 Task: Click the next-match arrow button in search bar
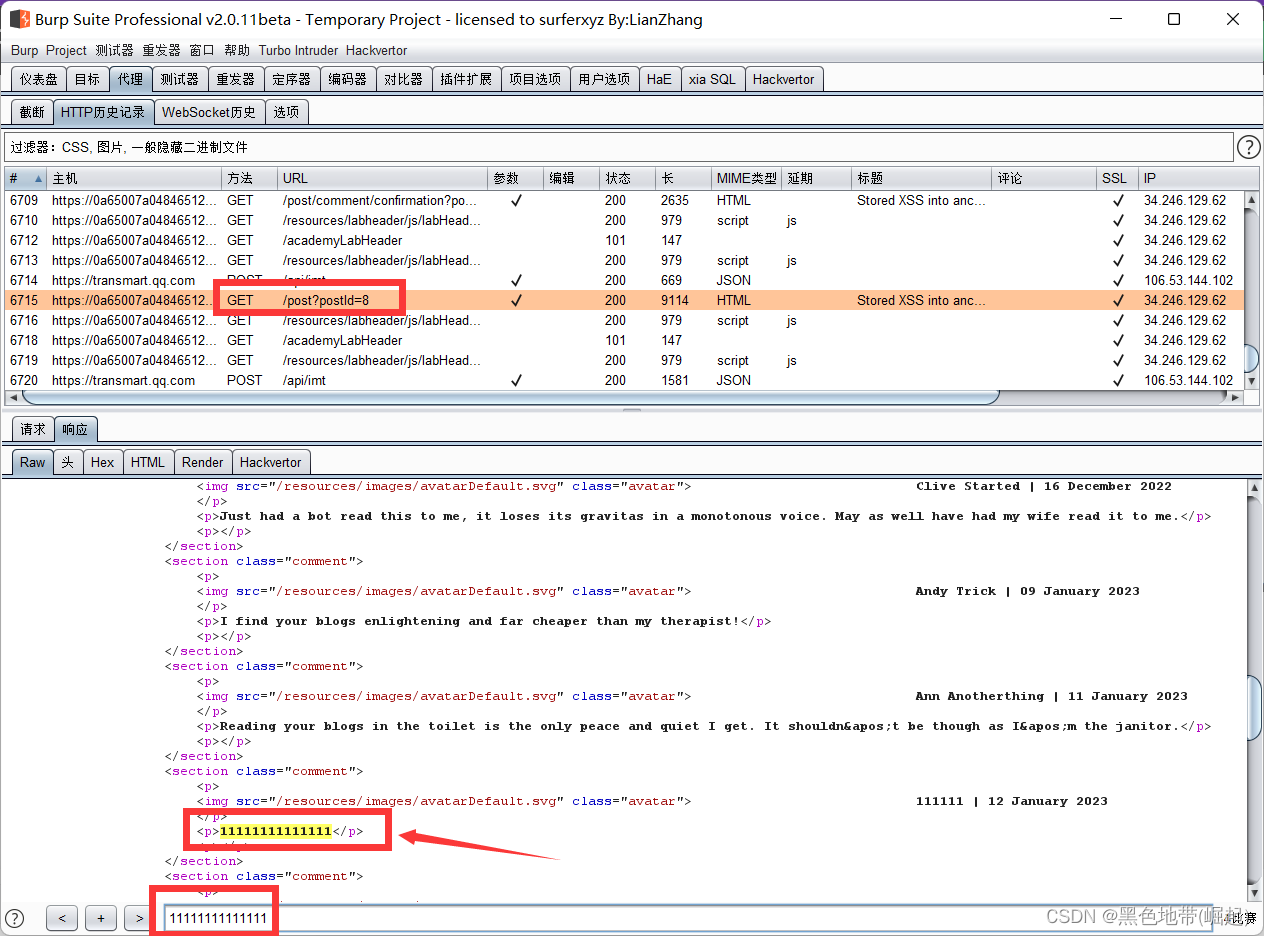[x=138, y=918]
